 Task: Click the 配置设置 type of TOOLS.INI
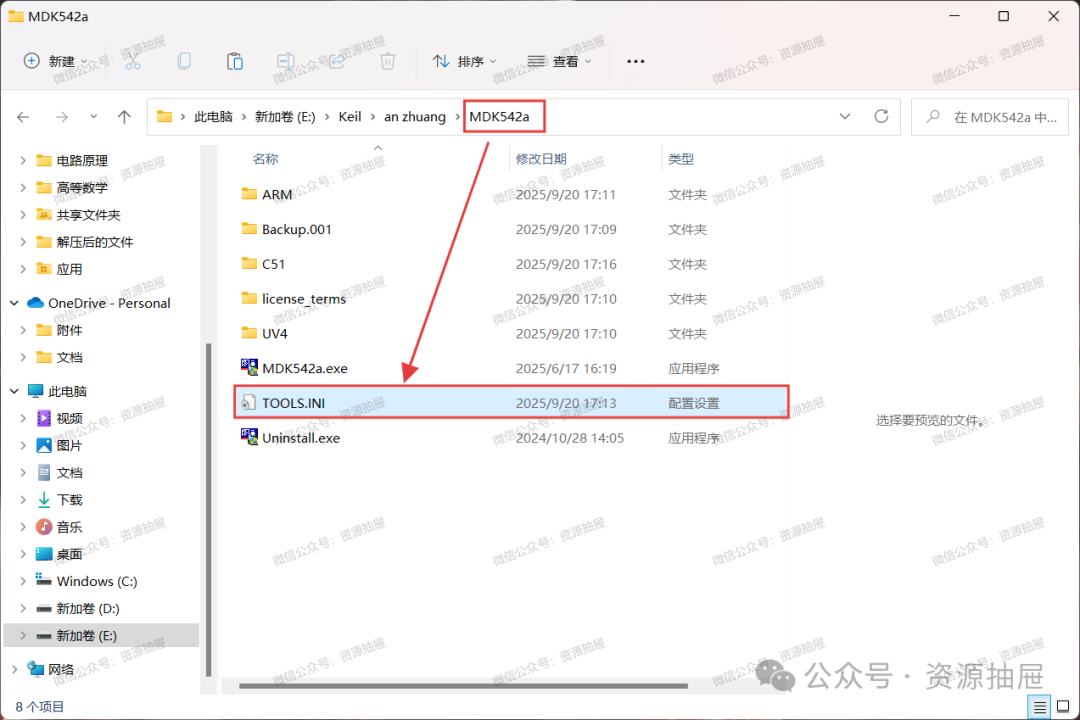694,403
